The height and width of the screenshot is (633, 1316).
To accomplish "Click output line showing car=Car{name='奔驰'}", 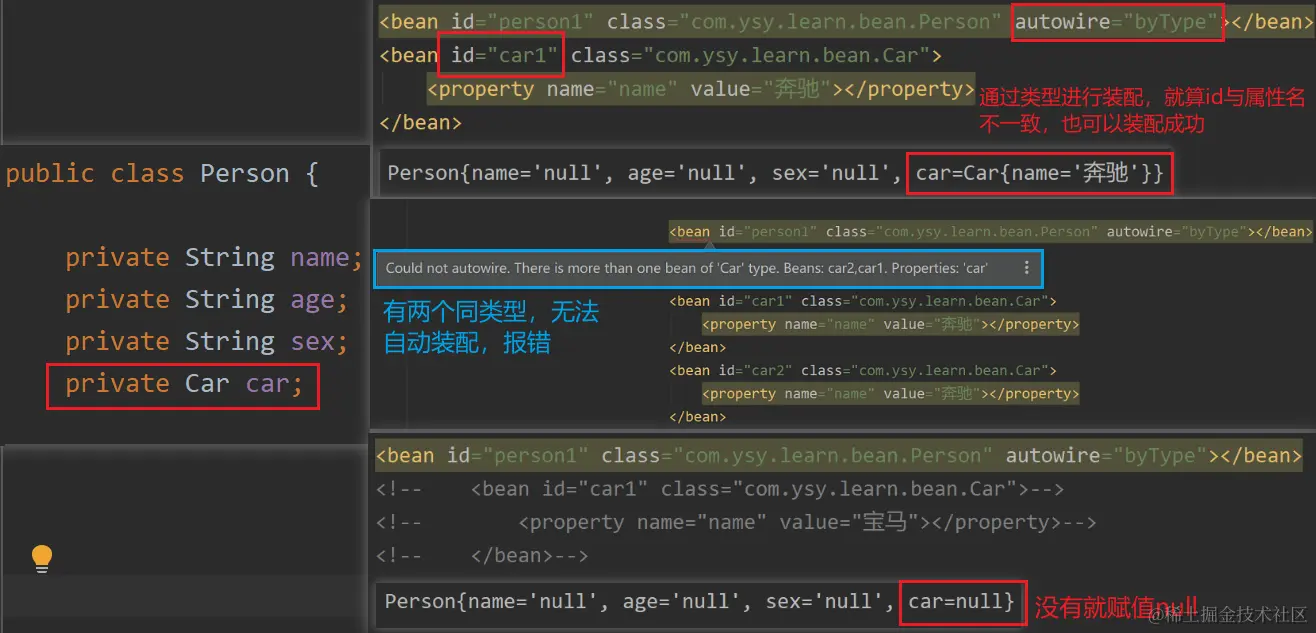I will (775, 174).
